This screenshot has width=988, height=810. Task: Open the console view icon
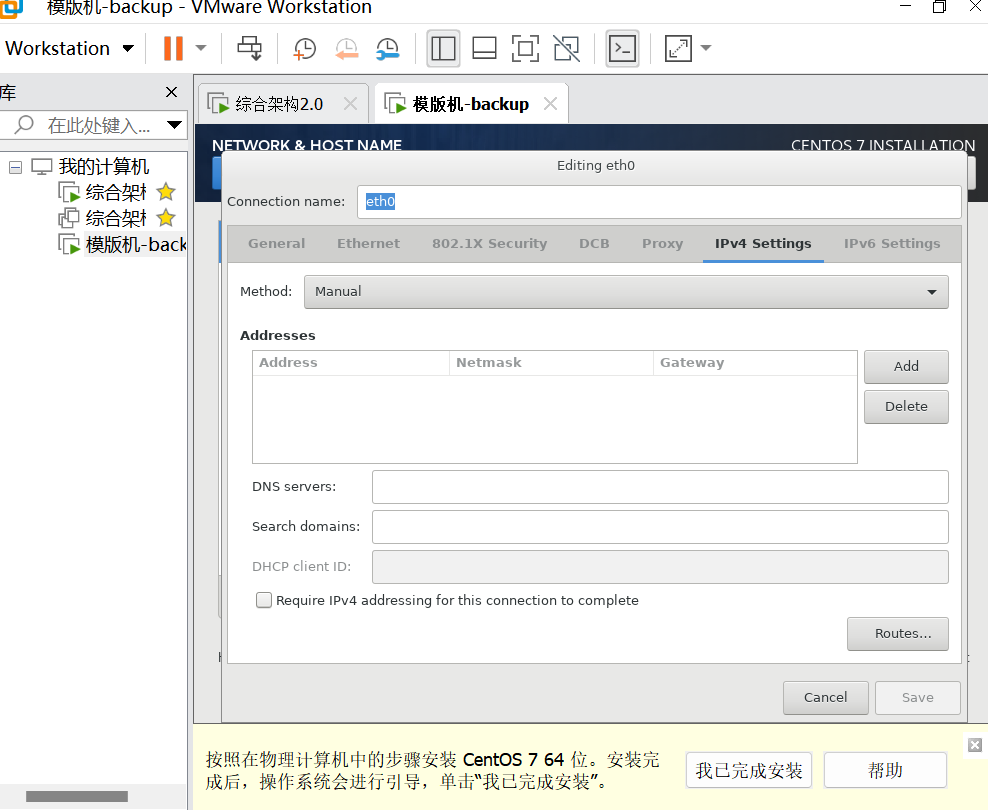[x=622, y=48]
